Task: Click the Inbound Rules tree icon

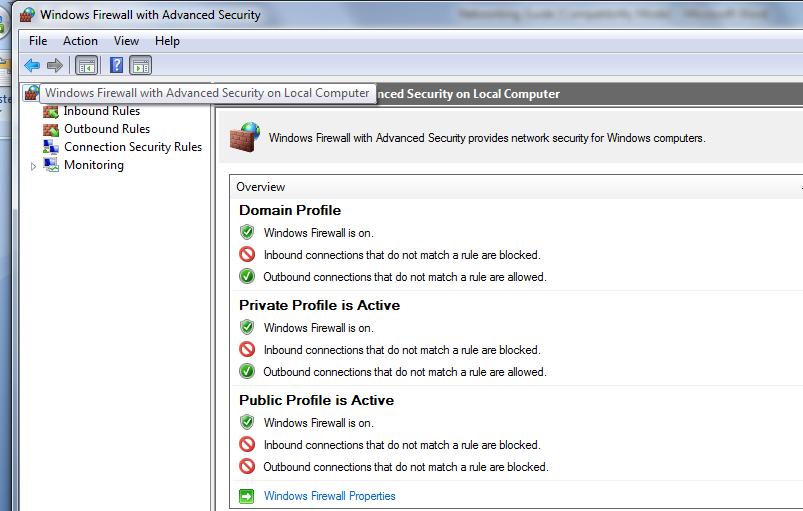Action: tap(51, 111)
